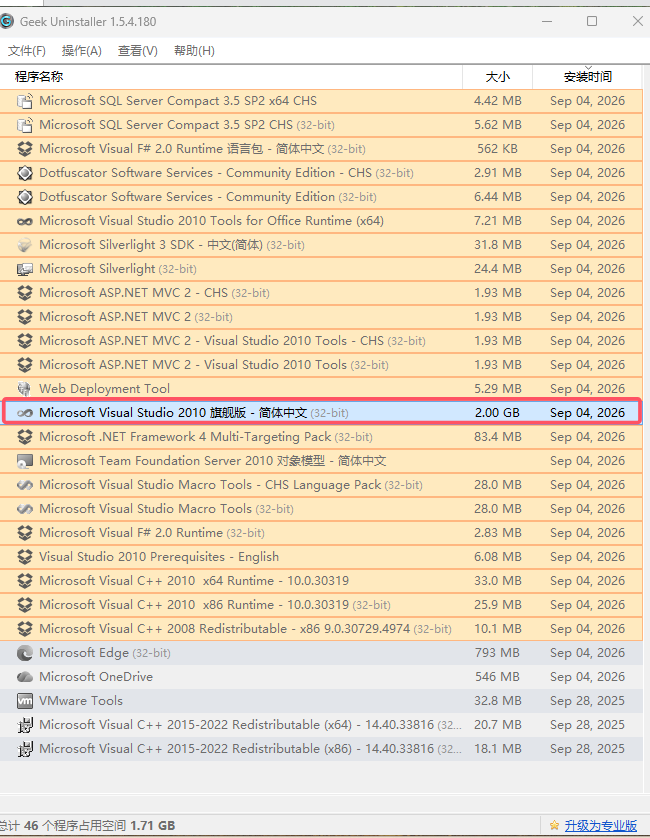650x838 pixels.
Task: Click Team Foundation Server 2010 对象模型 icon
Action: coord(25,461)
